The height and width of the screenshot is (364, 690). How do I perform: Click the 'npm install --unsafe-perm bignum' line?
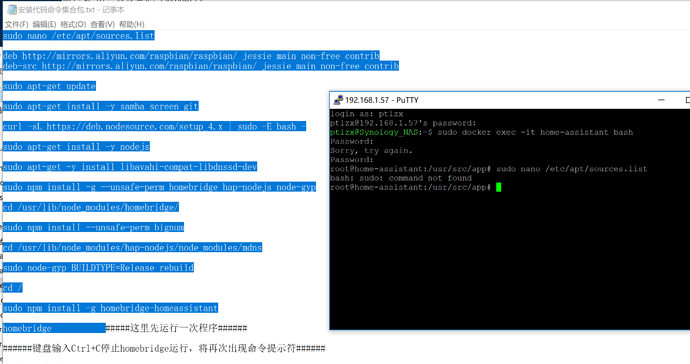click(x=93, y=228)
